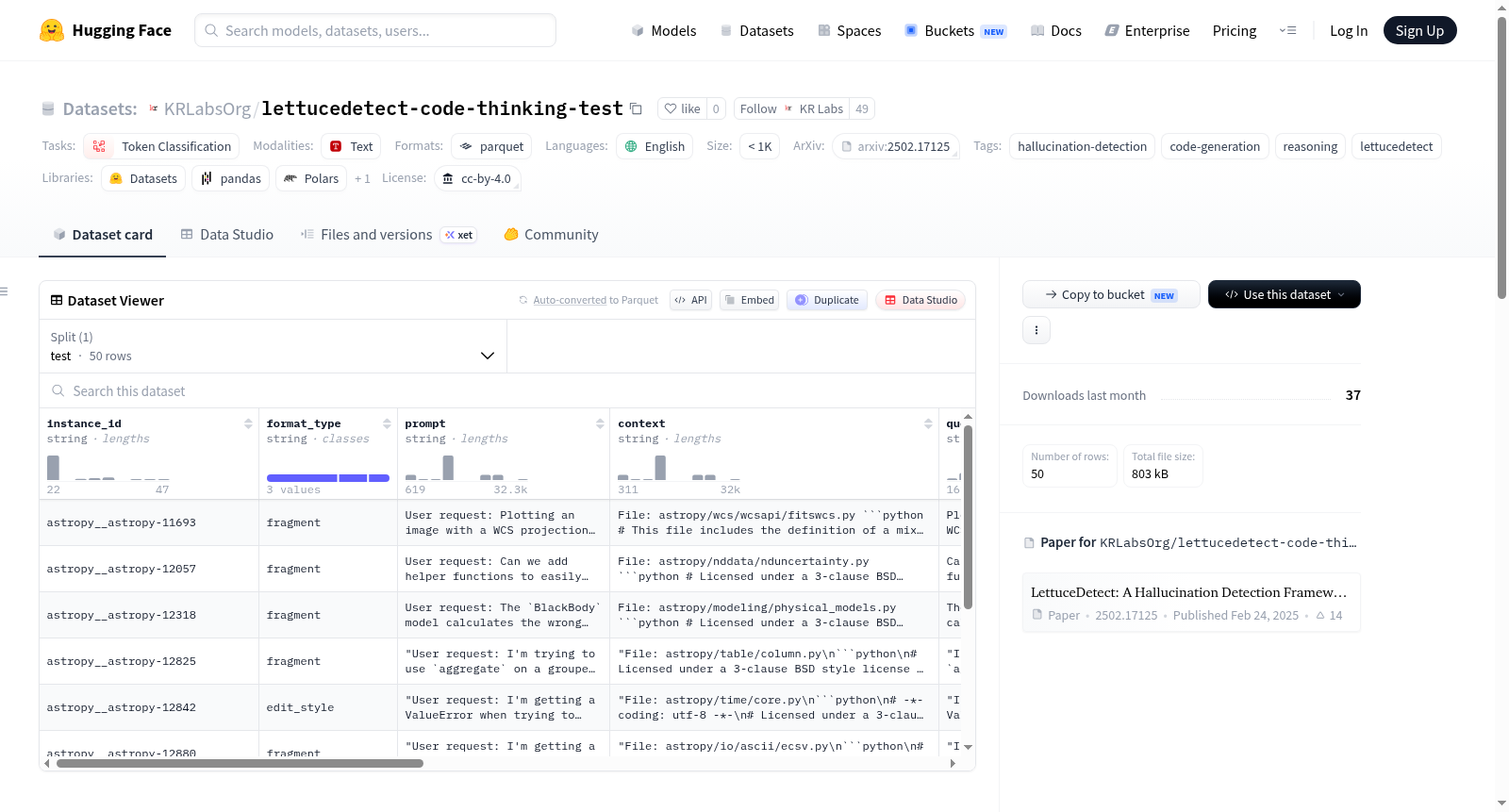The width and height of the screenshot is (1509, 812).
Task: Click the Token Classification task tag
Action: 161,146
